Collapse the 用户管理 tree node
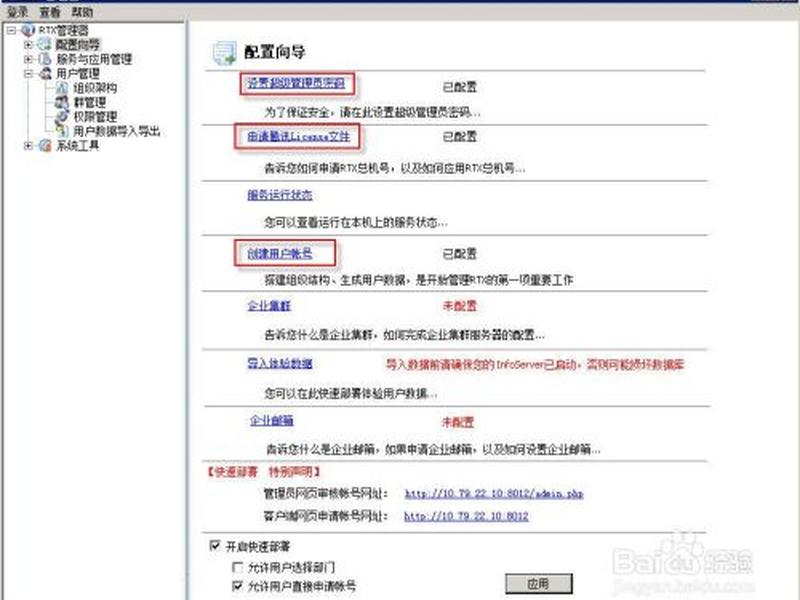 (28, 74)
